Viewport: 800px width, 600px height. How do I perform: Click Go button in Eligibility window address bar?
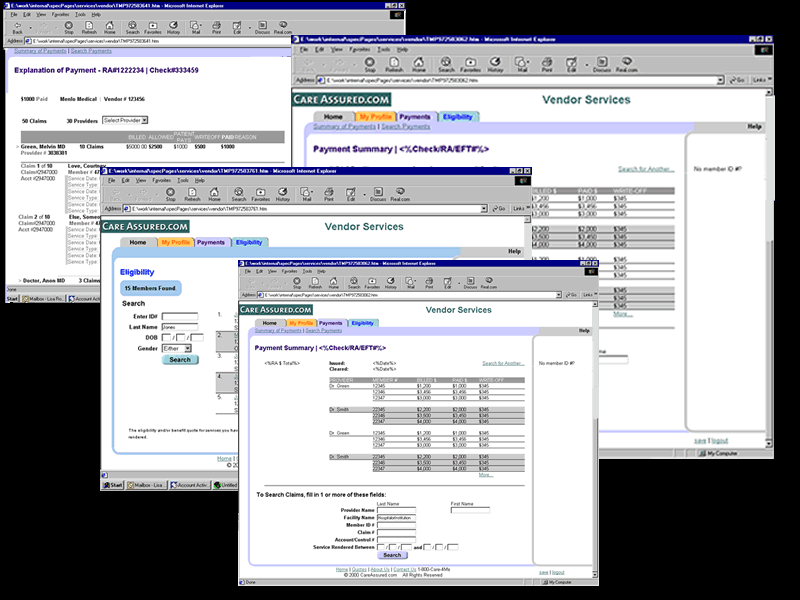498,209
